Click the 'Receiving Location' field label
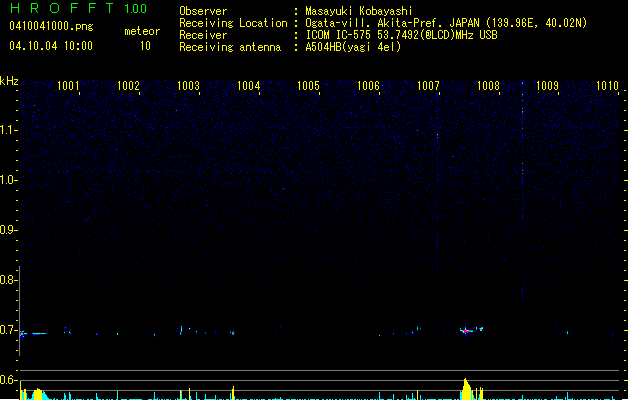Screen dimensions: 629x400 point(233,23)
